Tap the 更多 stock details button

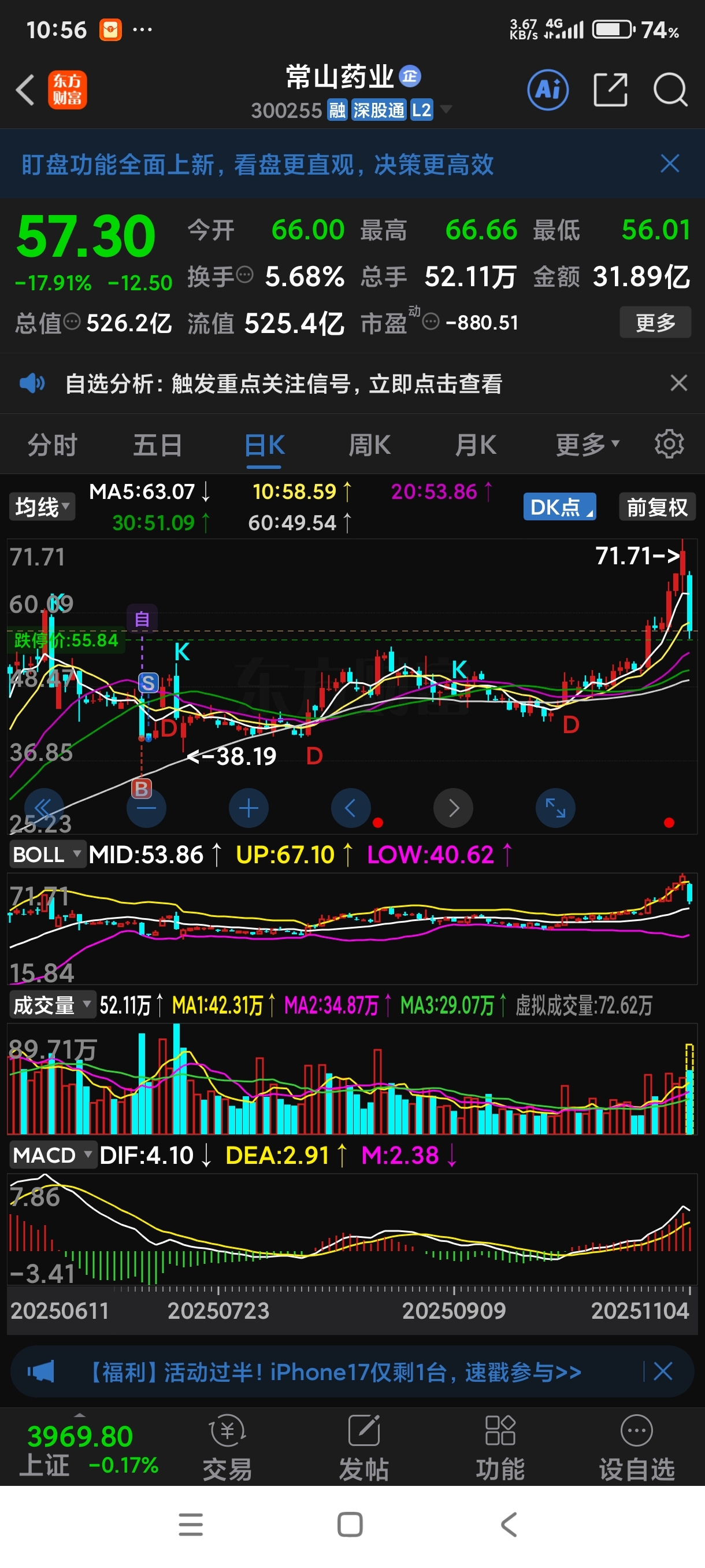point(655,322)
